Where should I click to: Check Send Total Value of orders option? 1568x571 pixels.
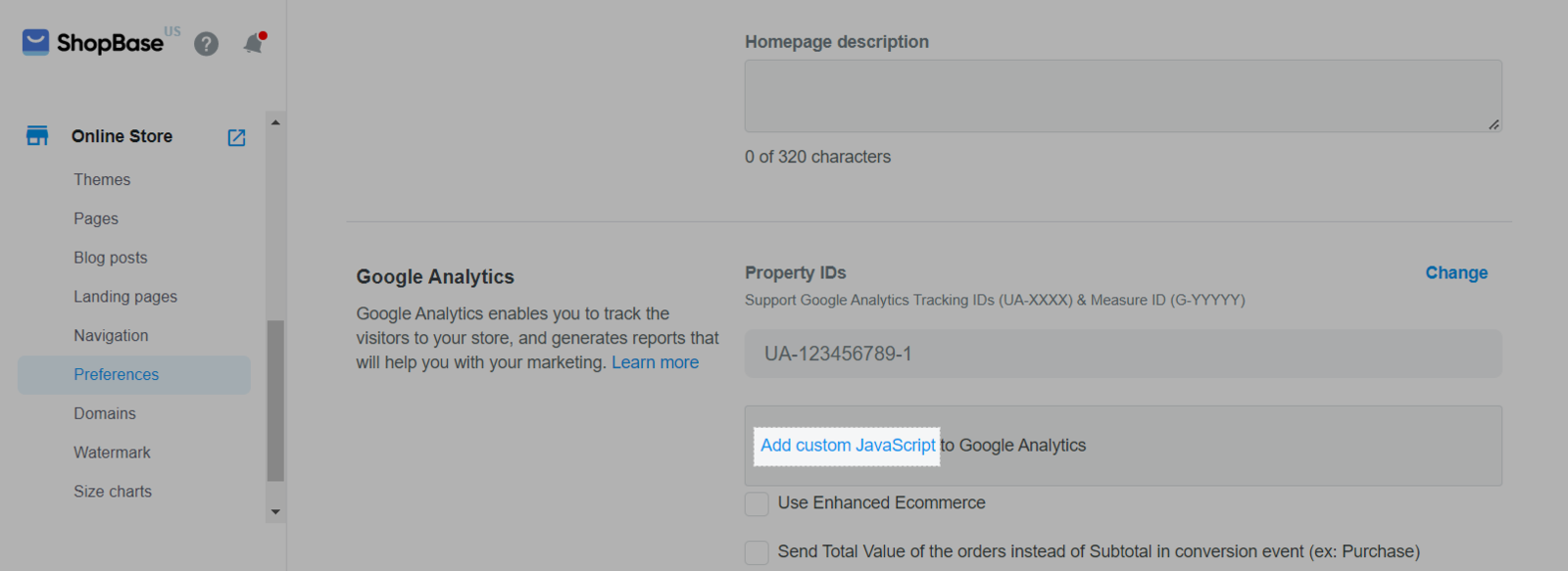757,552
